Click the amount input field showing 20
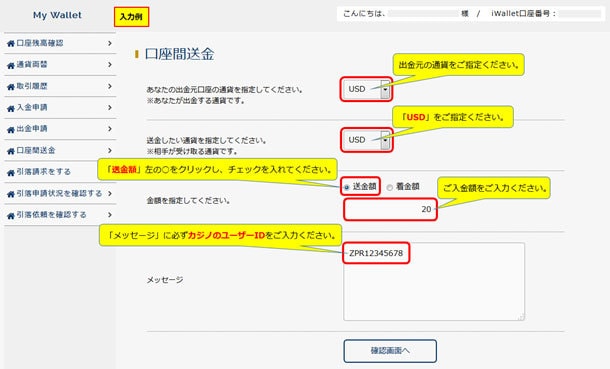 pos(390,209)
